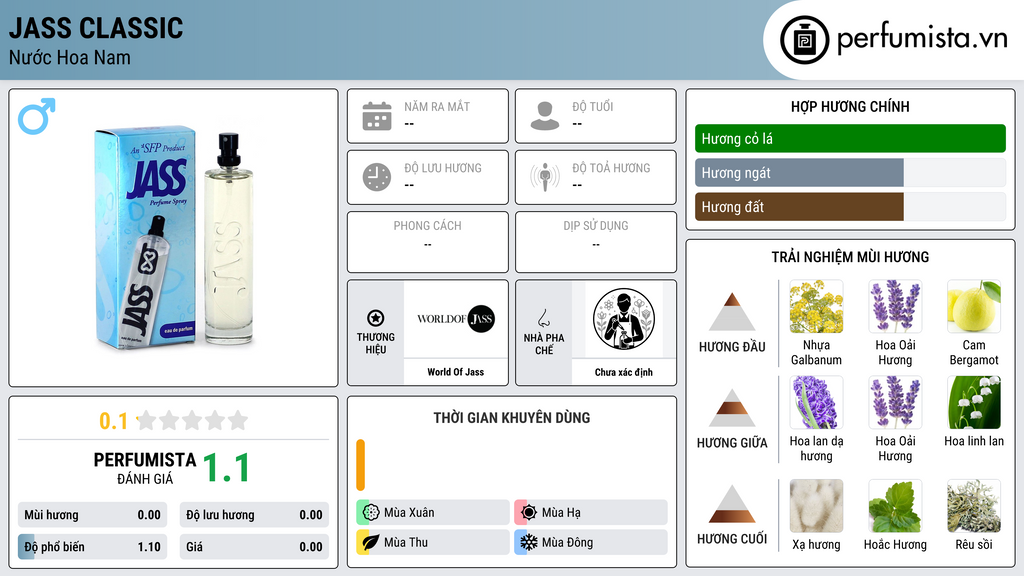This screenshot has height=576, width=1024.
Task: Click the Jass Classic product bottle image
Action: [175, 238]
